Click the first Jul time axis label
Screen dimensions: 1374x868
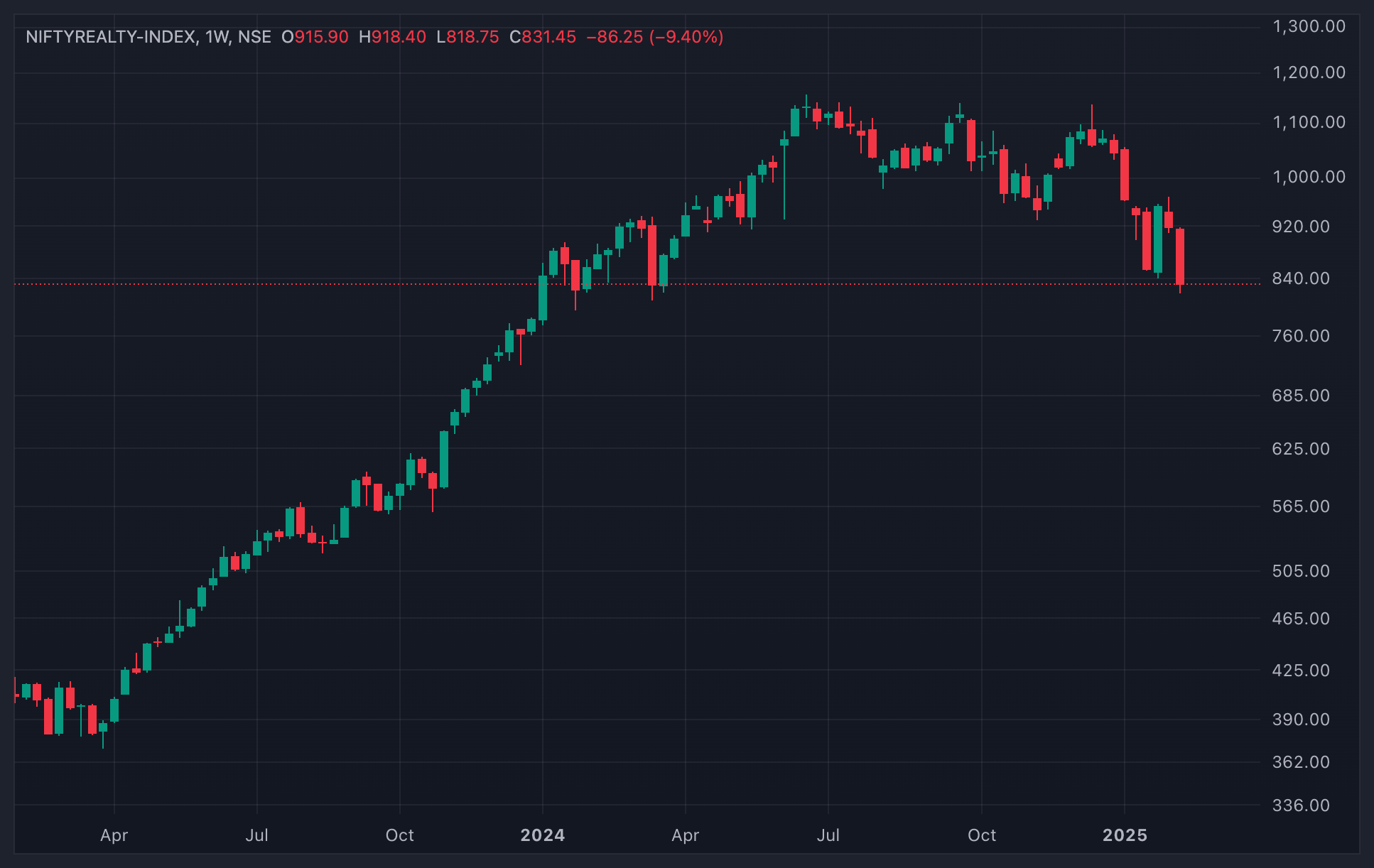tap(257, 835)
